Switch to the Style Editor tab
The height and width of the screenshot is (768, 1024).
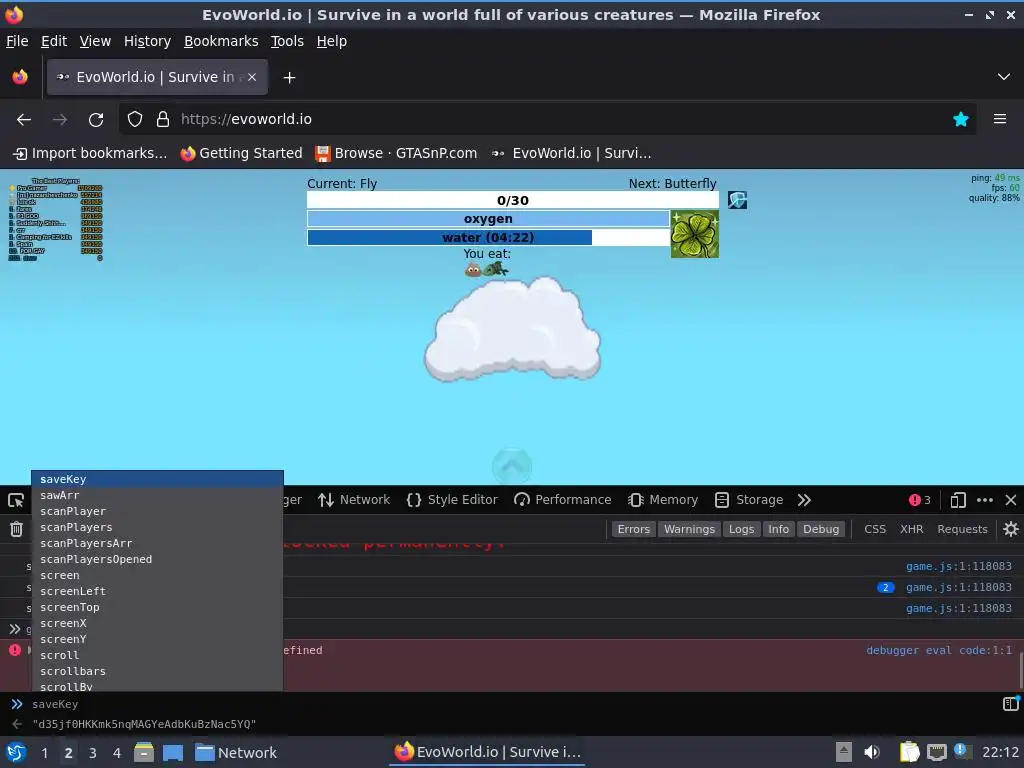pos(451,500)
